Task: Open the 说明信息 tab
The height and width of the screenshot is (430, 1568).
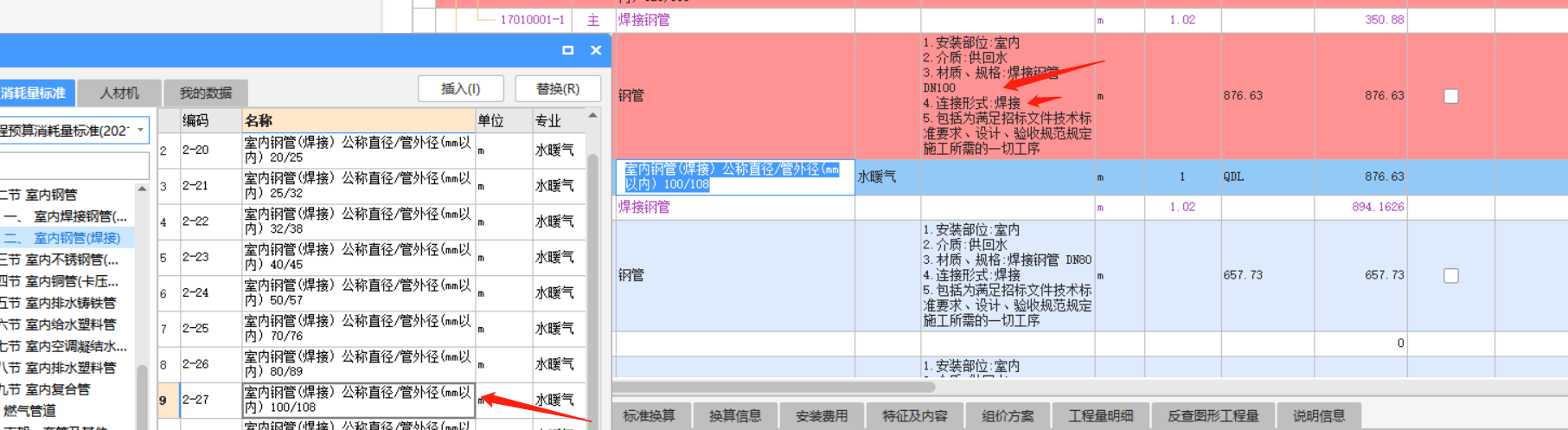Action: point(1319,416)
